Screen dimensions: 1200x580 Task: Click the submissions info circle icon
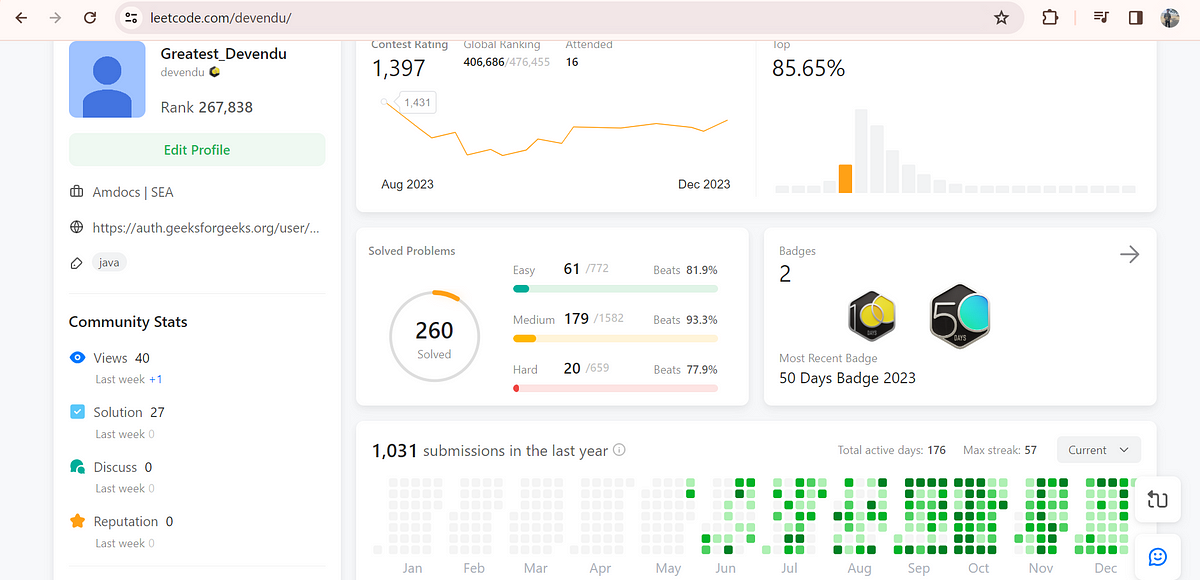coord(619,451)
